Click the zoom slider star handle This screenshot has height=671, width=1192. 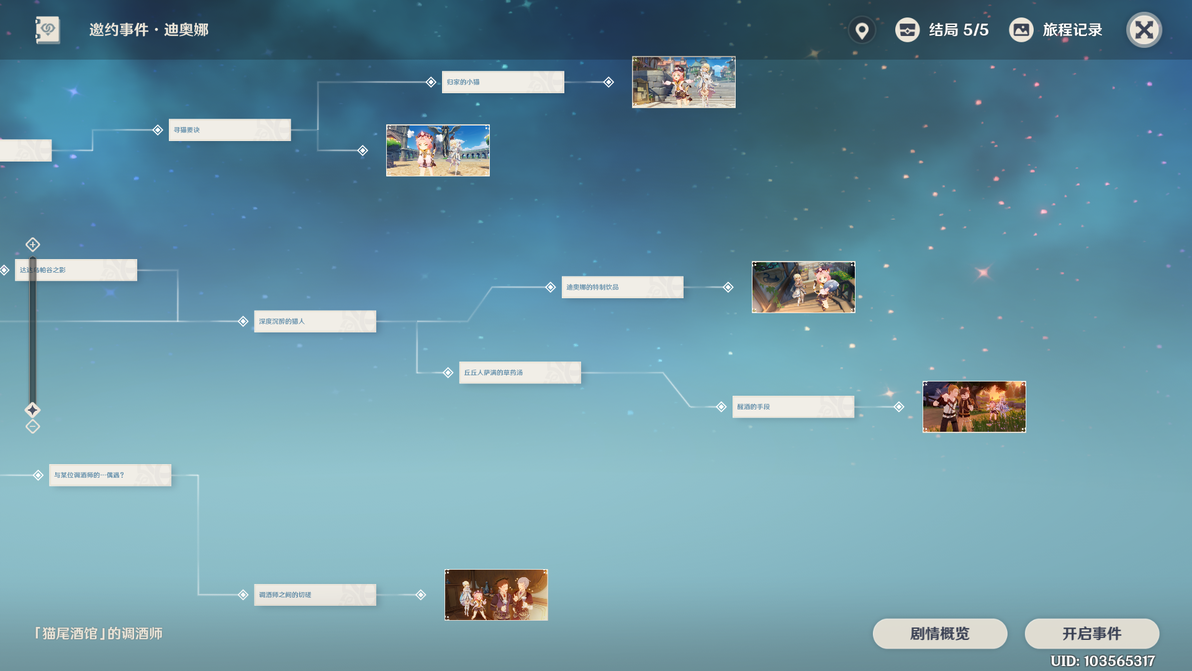[x=33, y=410]
